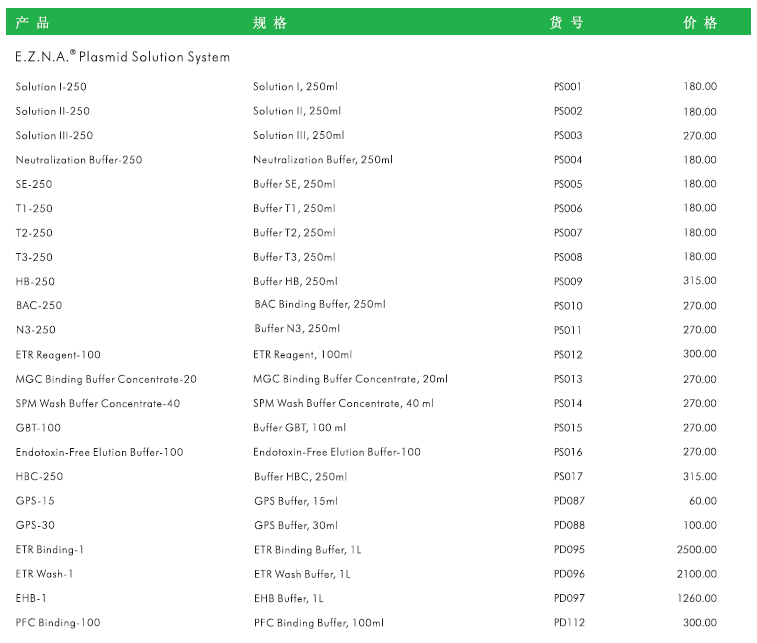This screenshot has height=643, width=757.
Task: Click product name HB-250
Action: click(35, 281)
